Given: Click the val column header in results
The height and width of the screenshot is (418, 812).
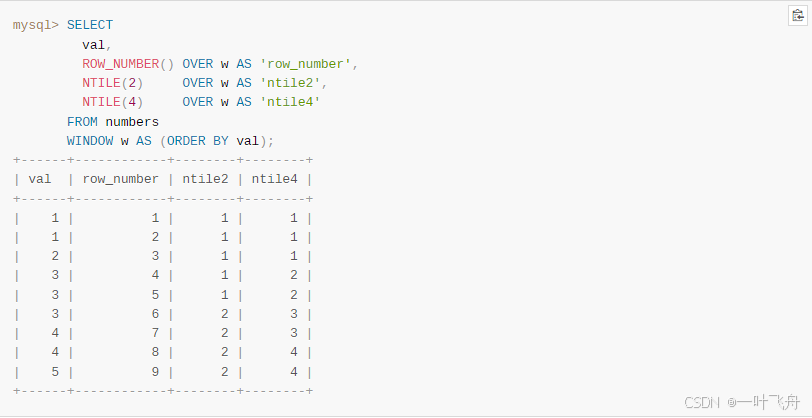Looking at the screenshot, I should tap(40, 180).
